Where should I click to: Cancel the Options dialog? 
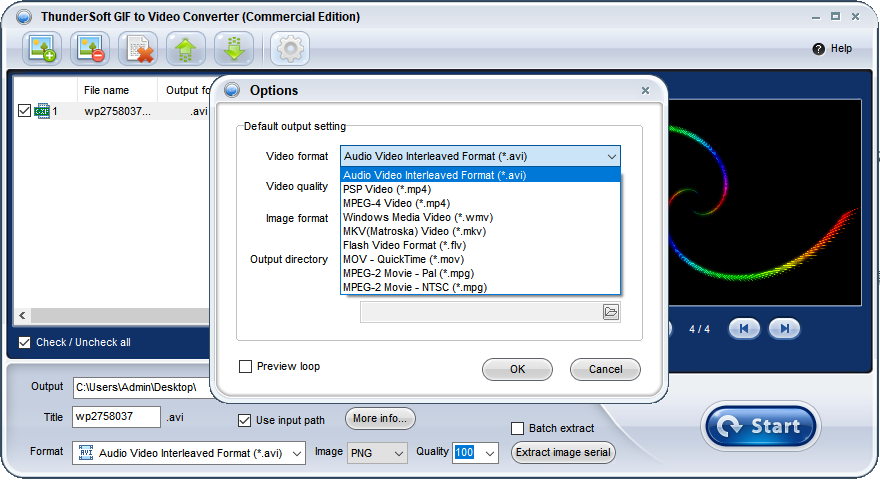pyautogui.click(x=605, y=369)
